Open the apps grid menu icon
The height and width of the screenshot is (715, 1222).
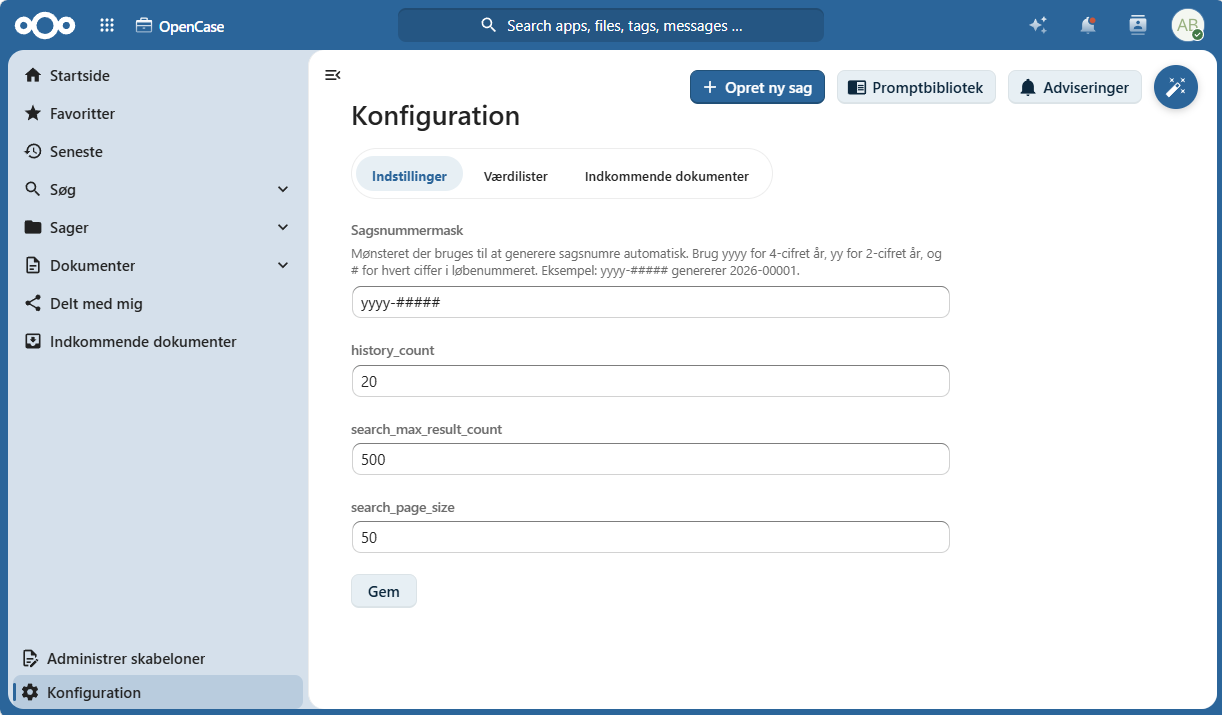(x=107, y=25)
